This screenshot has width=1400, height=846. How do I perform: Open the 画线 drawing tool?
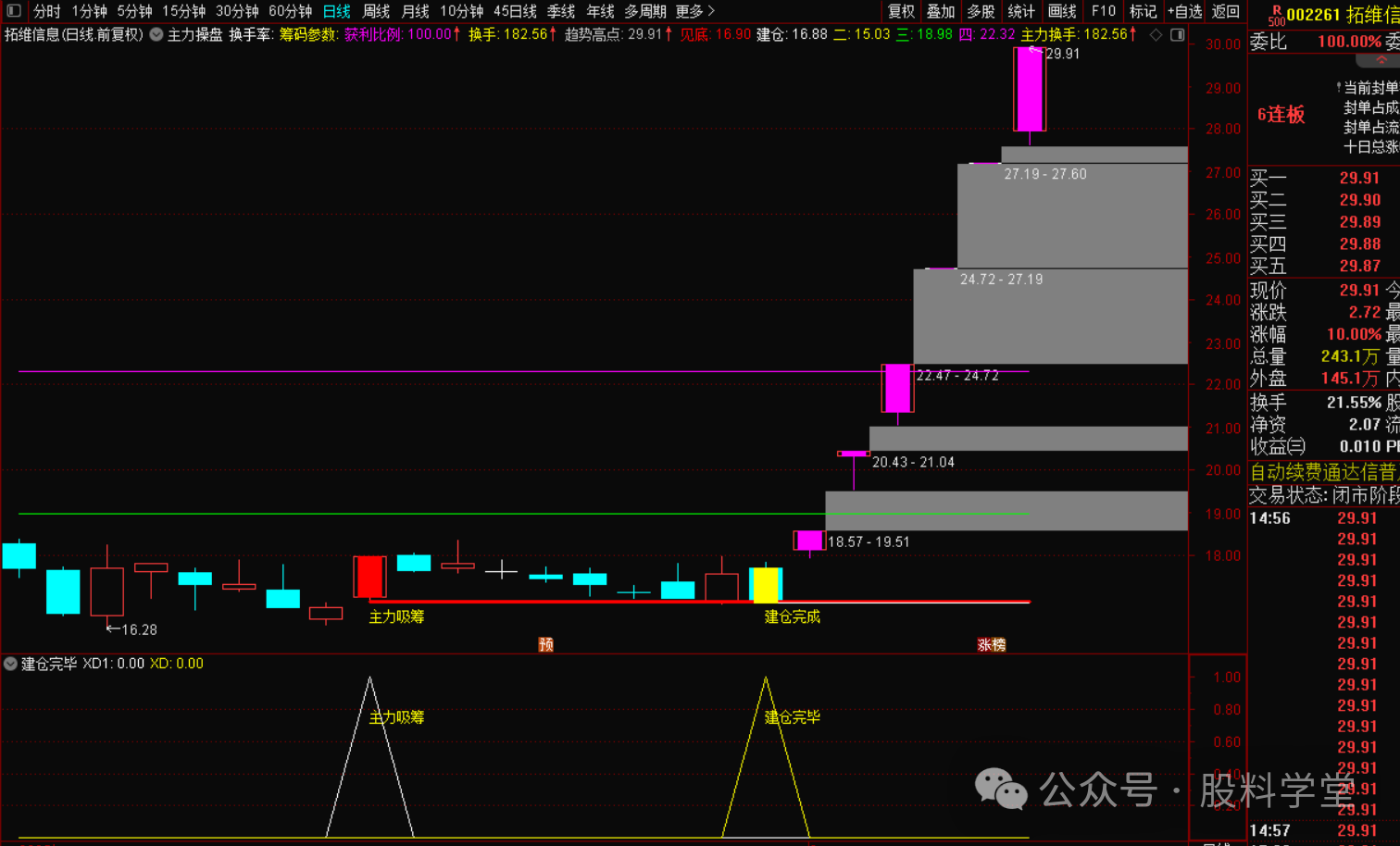[x=1062, y=11]
